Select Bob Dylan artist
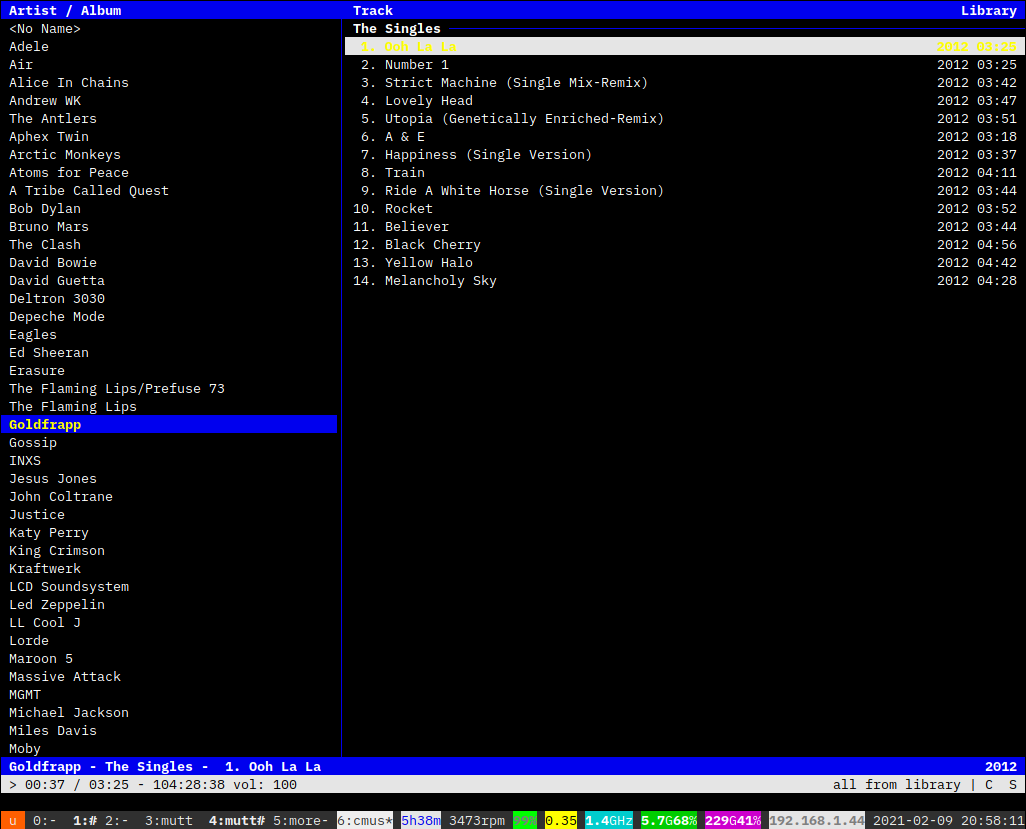The image size is (1026, 829). (x=169, y=209)
